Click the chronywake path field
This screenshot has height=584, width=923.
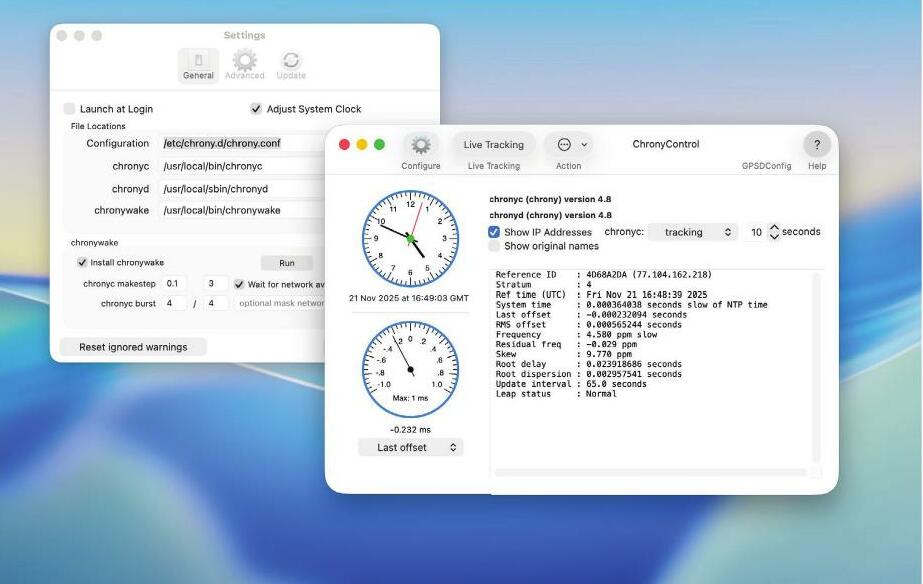point(241,210)
